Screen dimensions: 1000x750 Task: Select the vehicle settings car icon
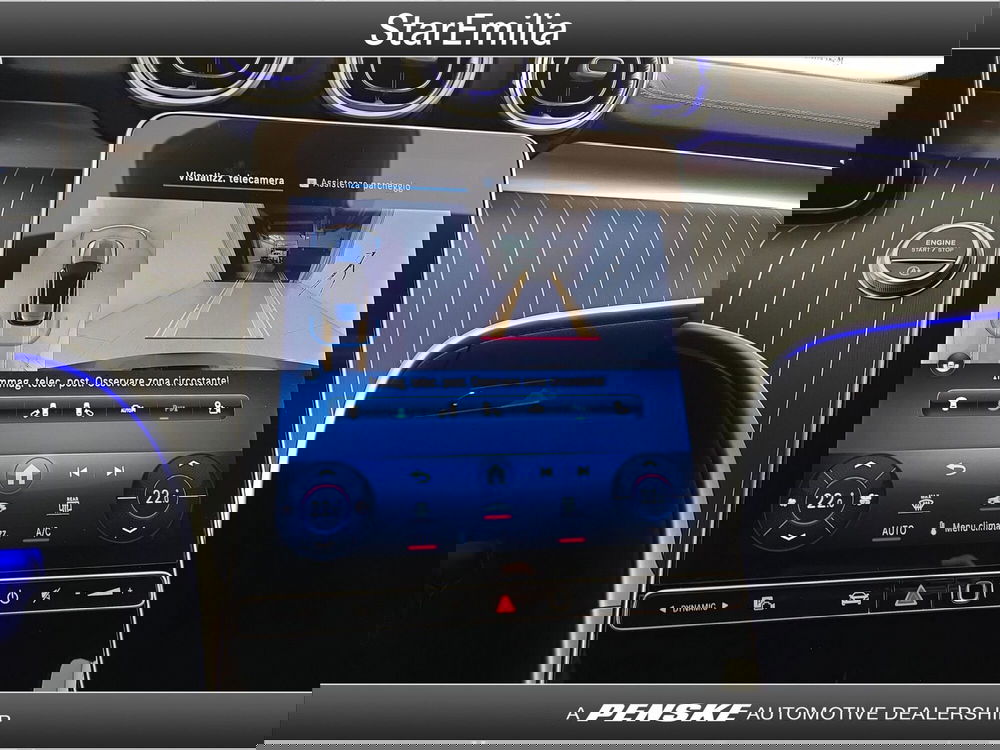(x=855, y=600)
